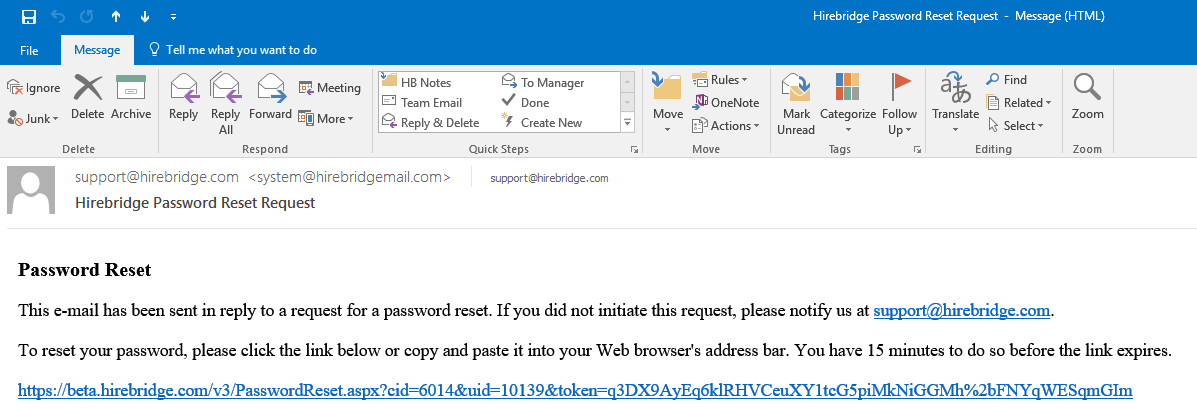The width and height of the screenshot is (1197, 408).
Task: Click the Save icon in title bar
Action: pyautogui.click(x=28, y=17)
